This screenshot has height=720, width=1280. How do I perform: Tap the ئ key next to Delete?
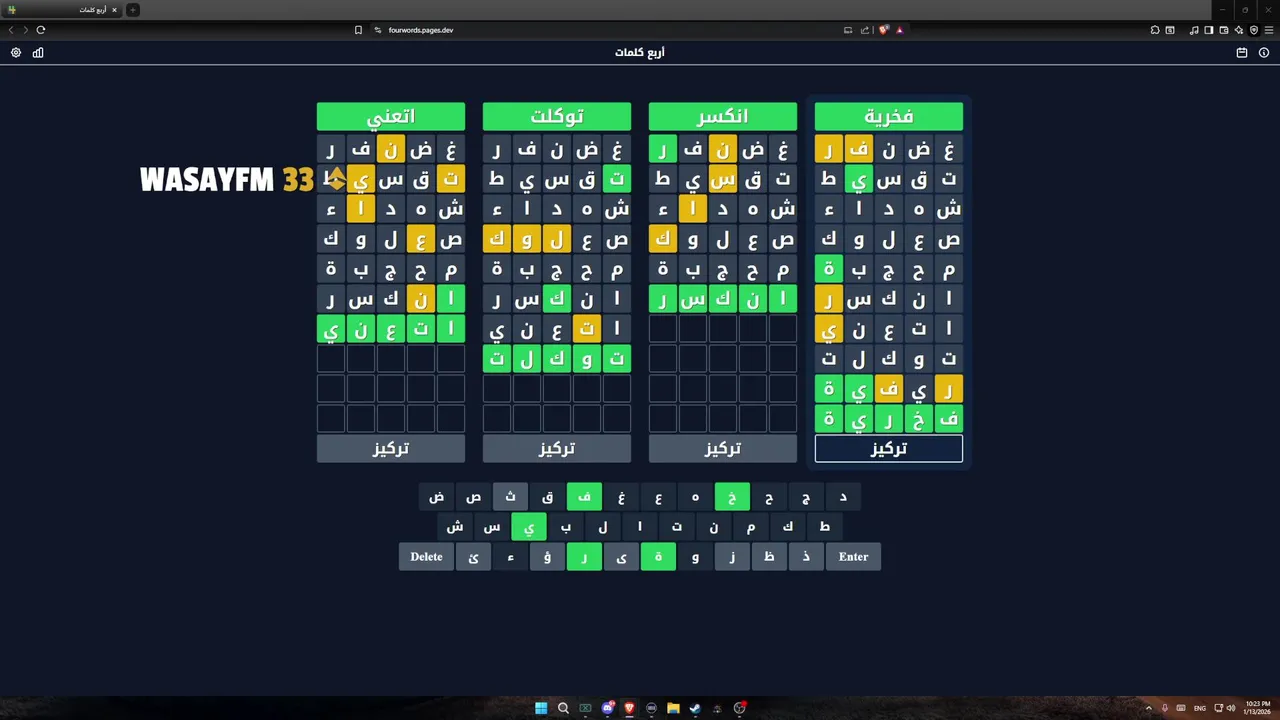(473, 557)
